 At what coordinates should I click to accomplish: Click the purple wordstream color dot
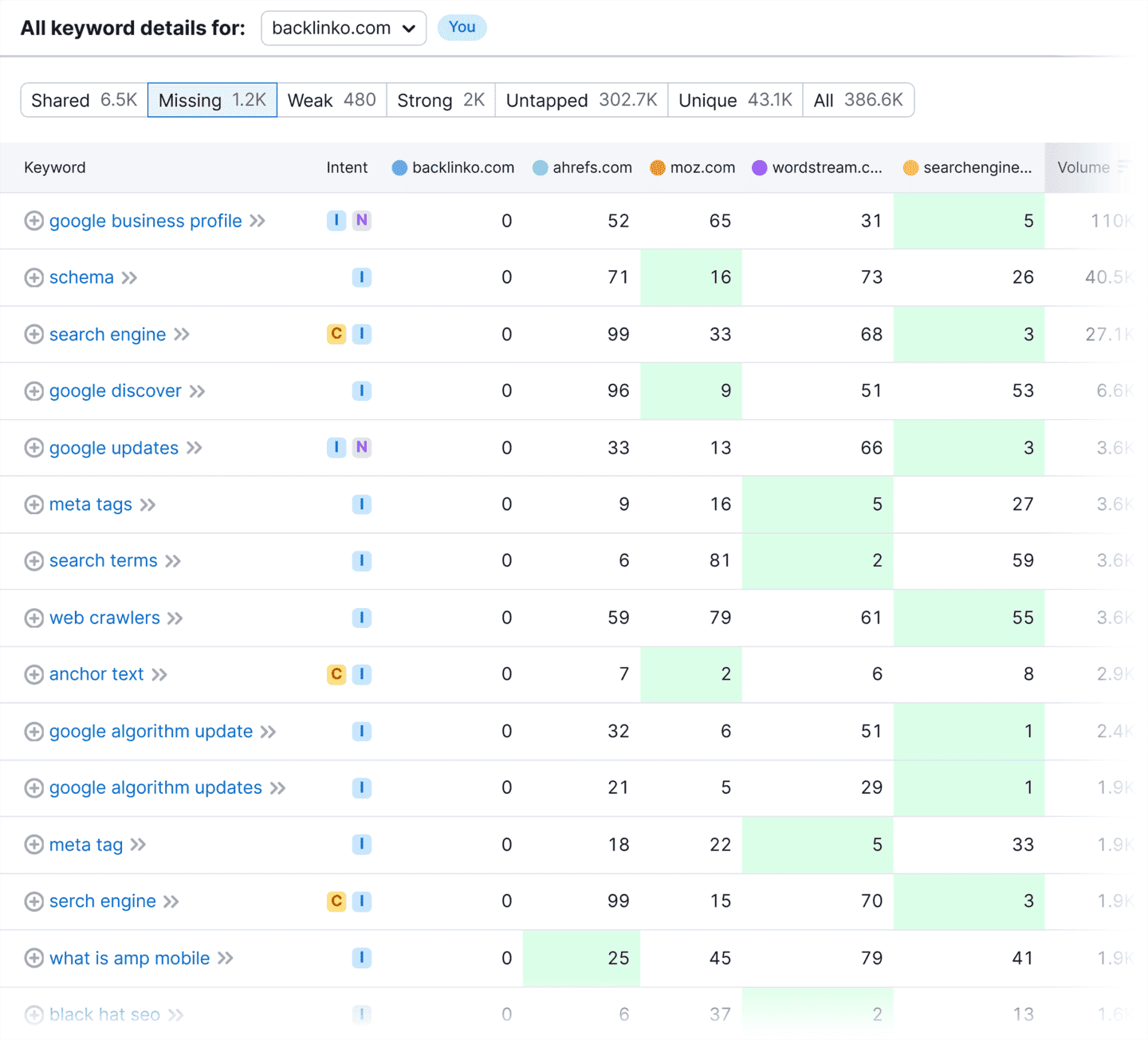tap(760, 167)
